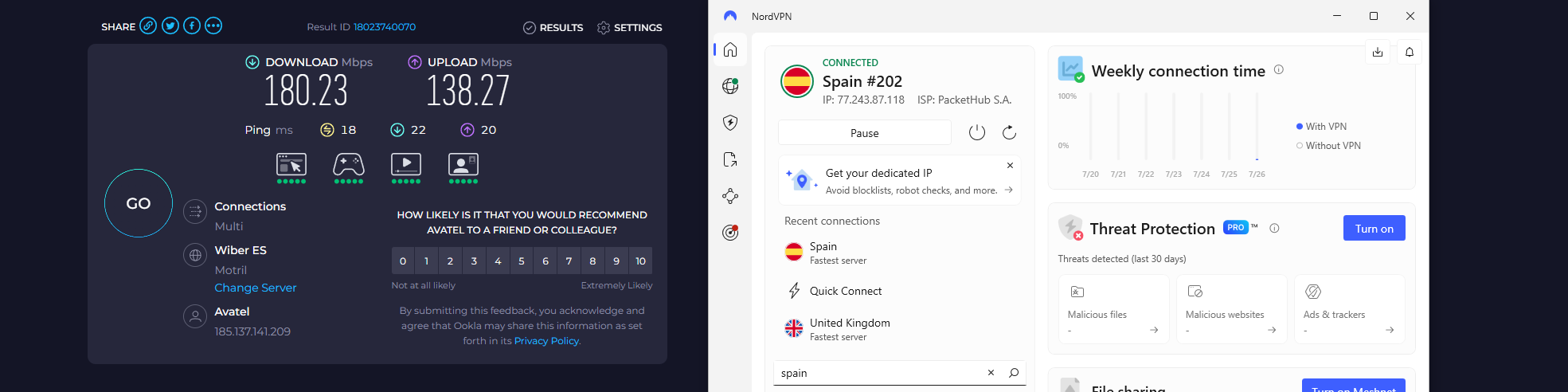
Task: Open NordVPN globe servers section
Action: (730, 86)
